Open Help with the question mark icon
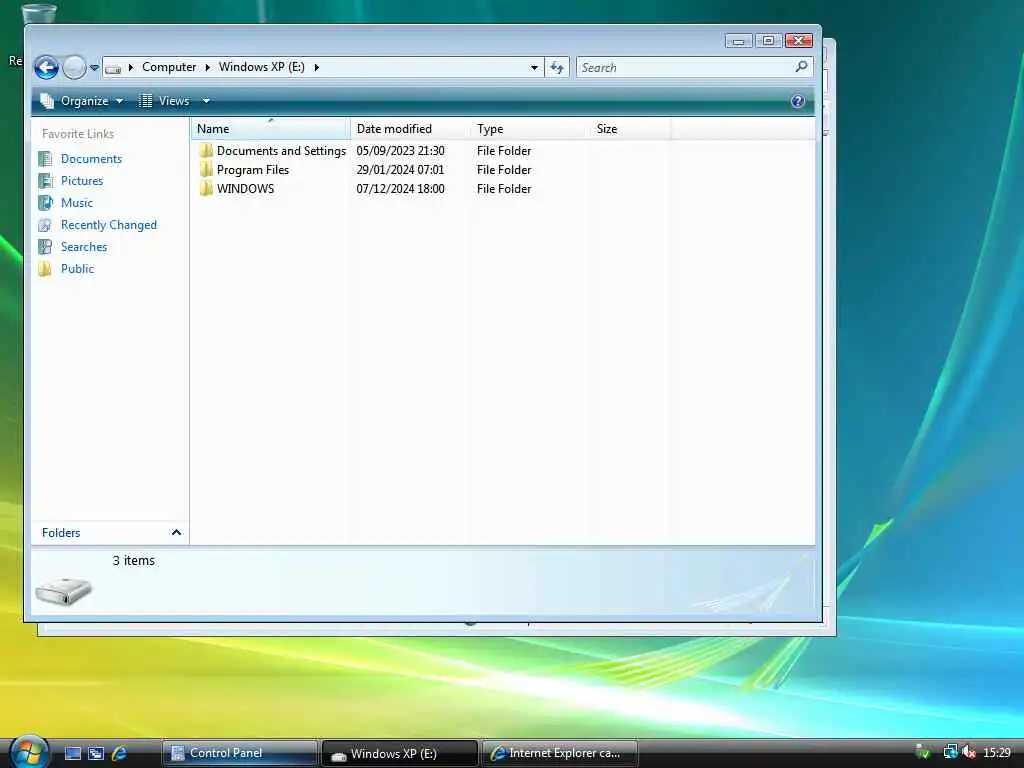Viewport: 1024px width, 768px height. pyautogui.click(x=797, y=101)
